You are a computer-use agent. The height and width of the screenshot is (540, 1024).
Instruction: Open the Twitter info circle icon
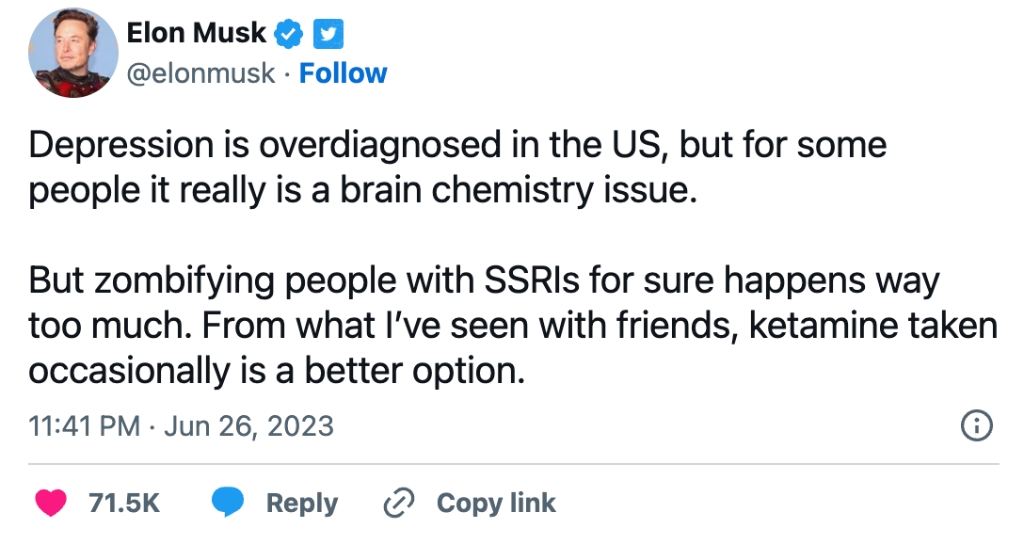click(x=976, y=427)
